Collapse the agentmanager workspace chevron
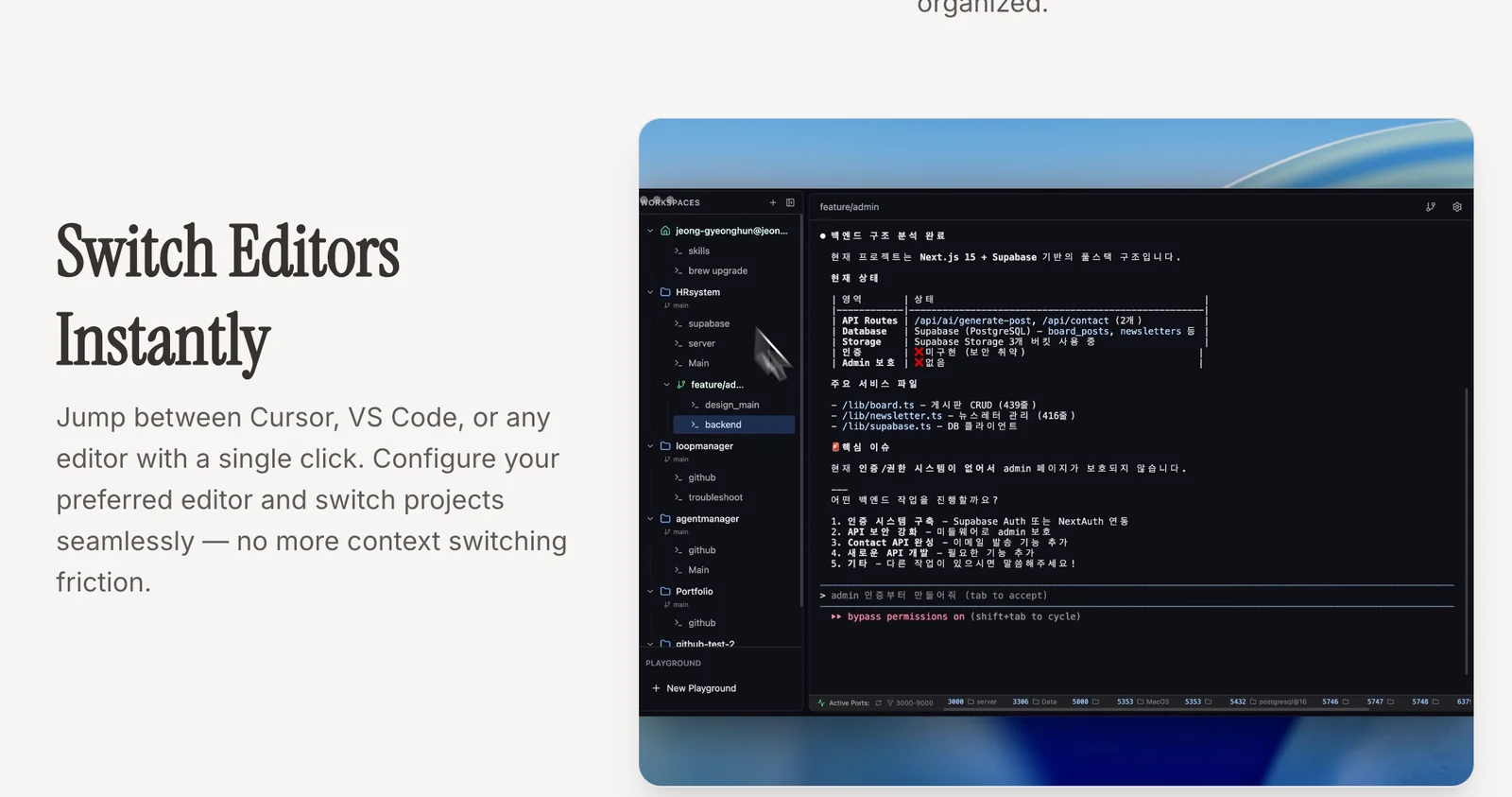This screenshot has height=797, width=1512. click(x=650, y=519)
